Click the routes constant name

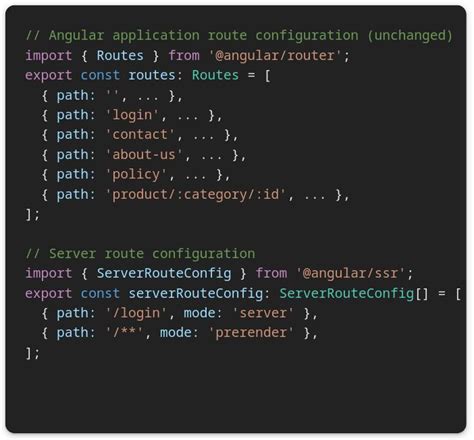152,75
